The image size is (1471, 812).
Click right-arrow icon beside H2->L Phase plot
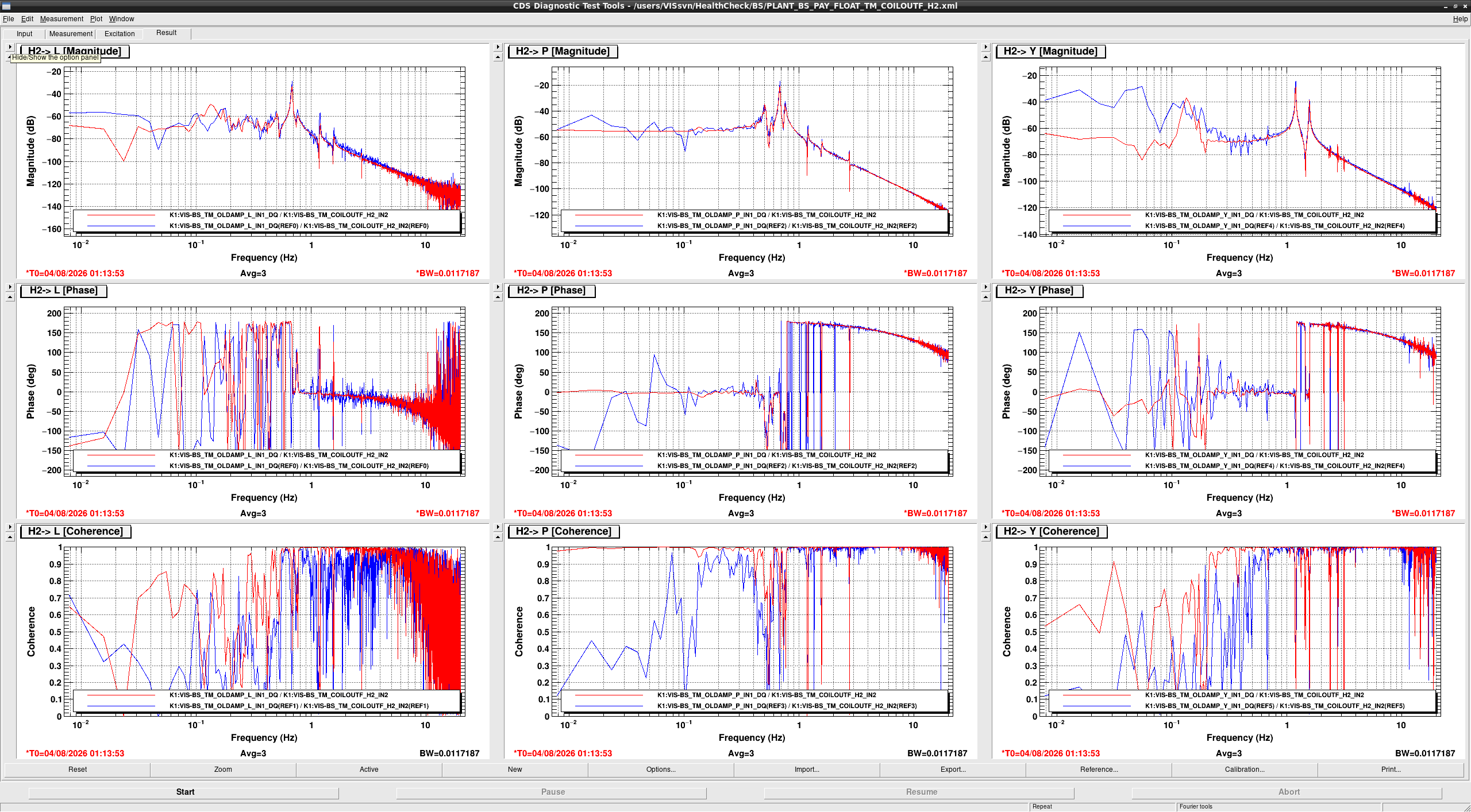point(10,287)
